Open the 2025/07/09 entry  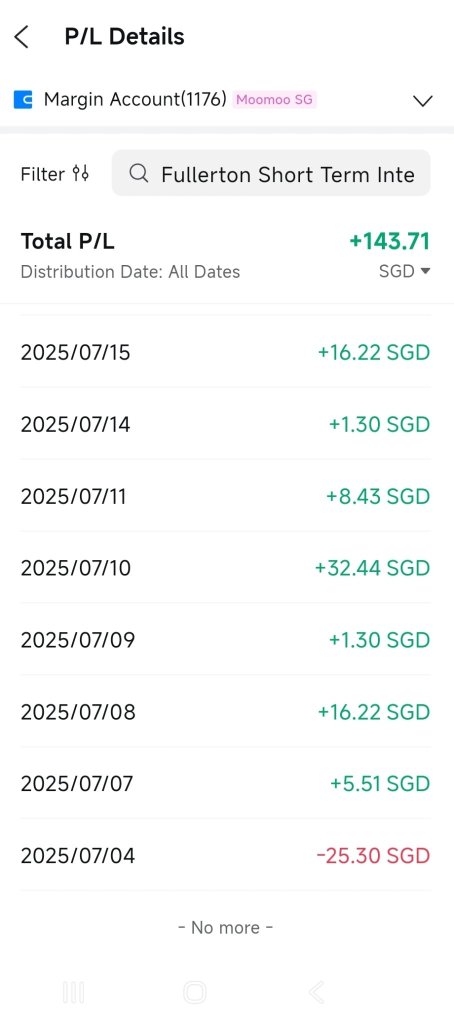pos(225,640)
